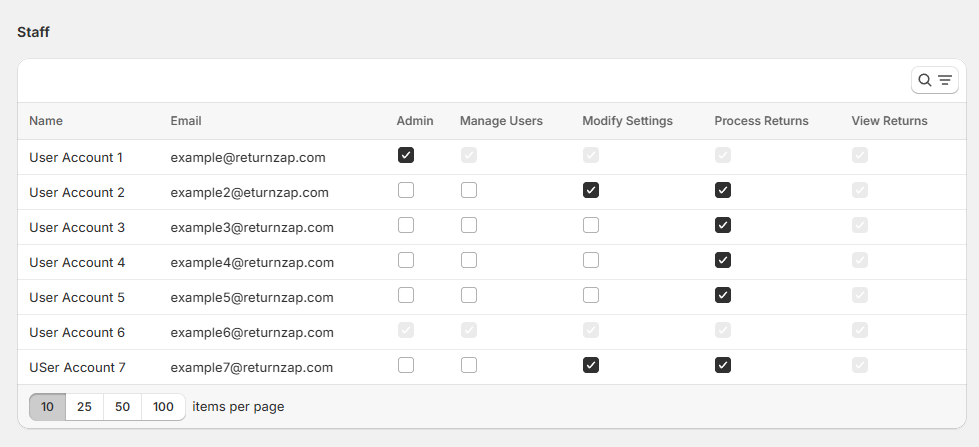This screenshot has width=979, height=447.
Task: Show 25 items per page
Action: point(84,407)
